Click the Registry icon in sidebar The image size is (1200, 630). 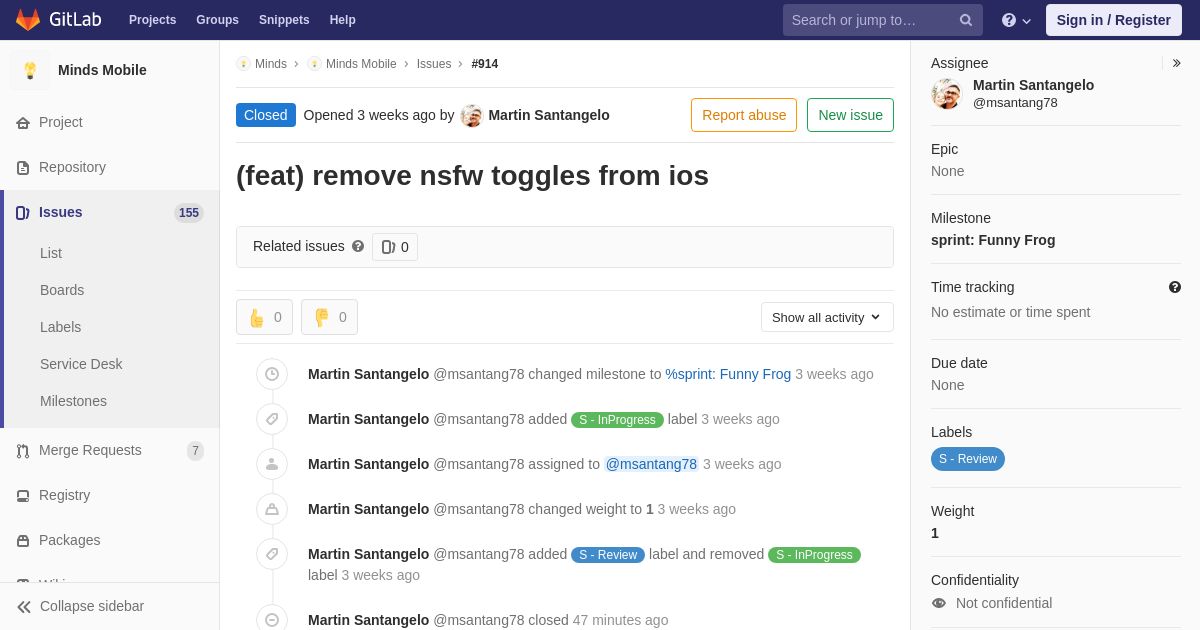point(23,496)
